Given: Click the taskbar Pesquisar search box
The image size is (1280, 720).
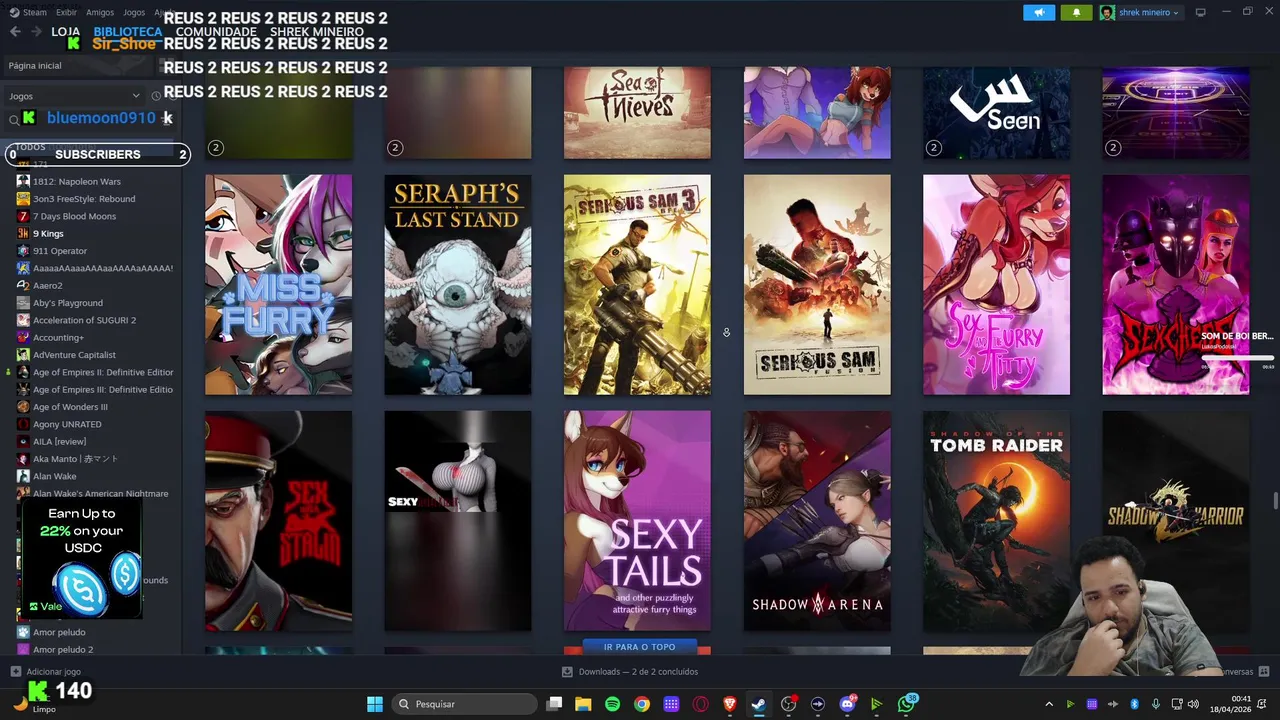Looking at the screenshot, I should click(463, 704).
